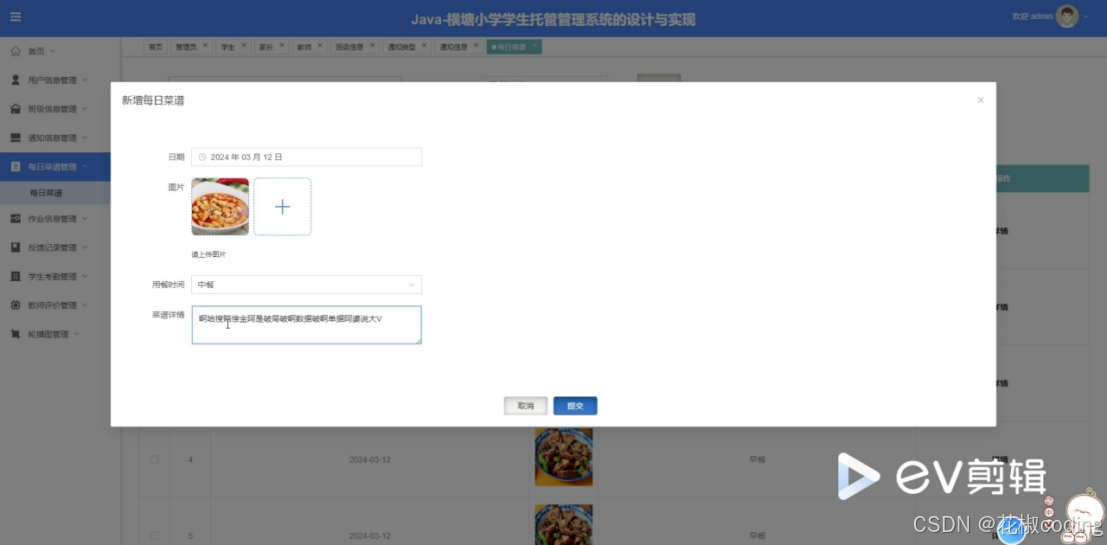The height and width of the screenshot is (545, 1107).
Task: Close the 管理员 tab via its X
Action: click(x=205, y=45)
